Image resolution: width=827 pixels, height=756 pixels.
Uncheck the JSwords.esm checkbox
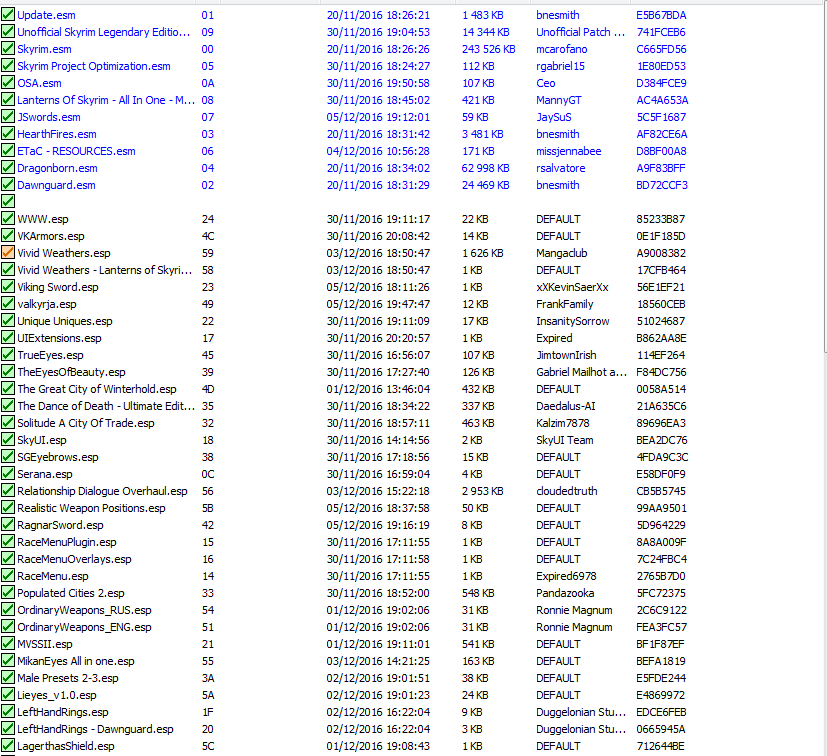(8, 117)
